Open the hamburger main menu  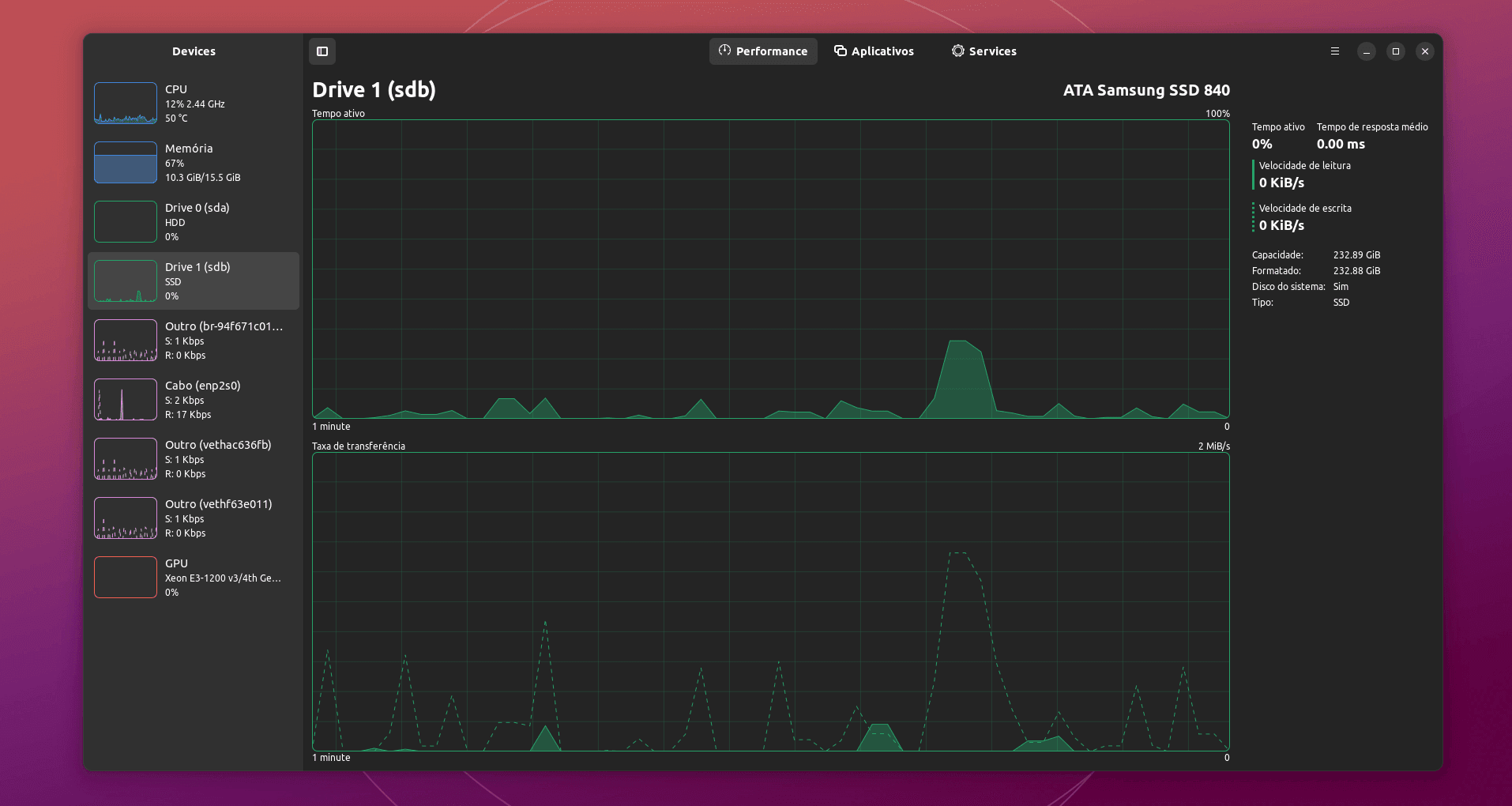(x=1335, y=51)
